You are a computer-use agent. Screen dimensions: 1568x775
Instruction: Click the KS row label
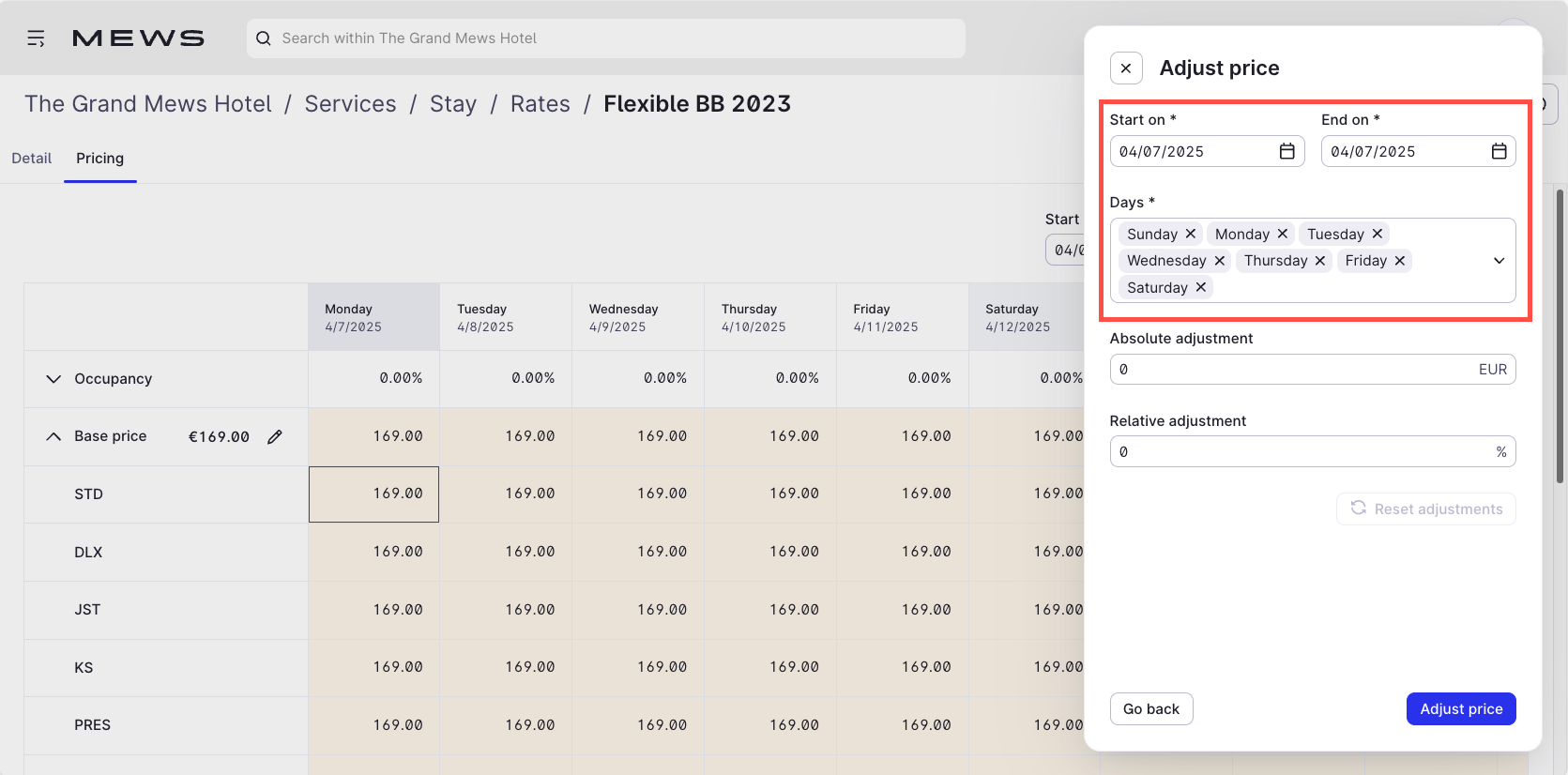coord(84,668)
